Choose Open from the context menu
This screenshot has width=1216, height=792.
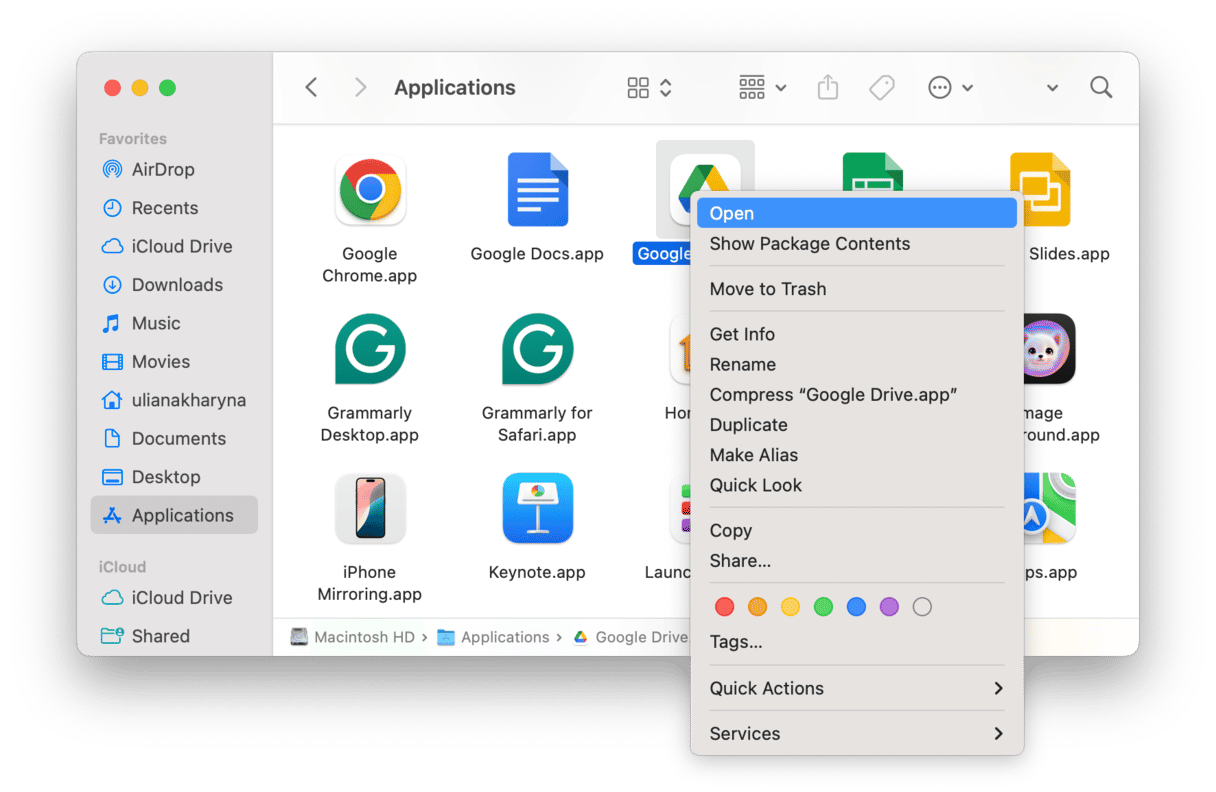click(x=857, y=213)
